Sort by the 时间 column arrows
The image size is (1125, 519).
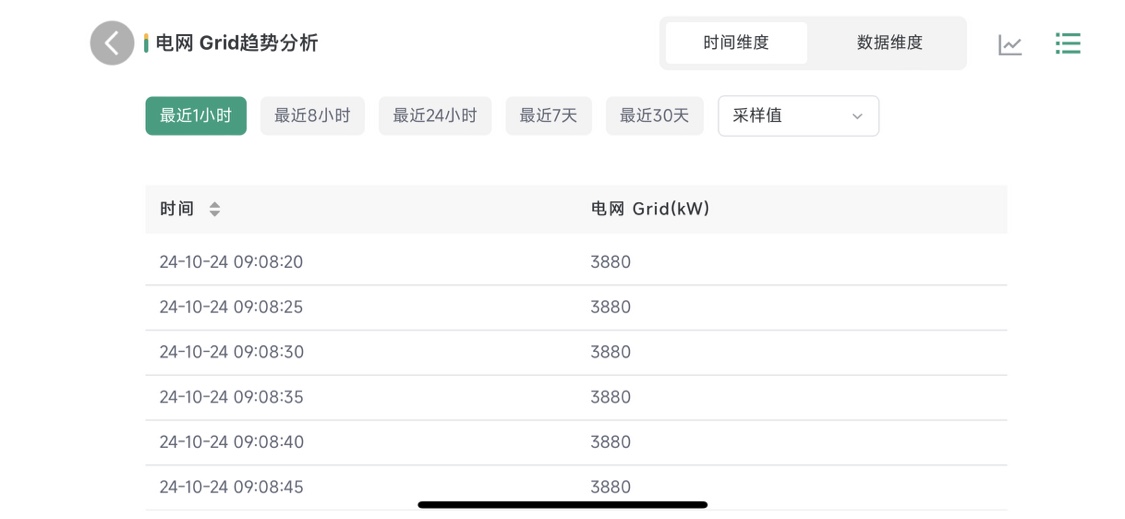tap(214, 209)
